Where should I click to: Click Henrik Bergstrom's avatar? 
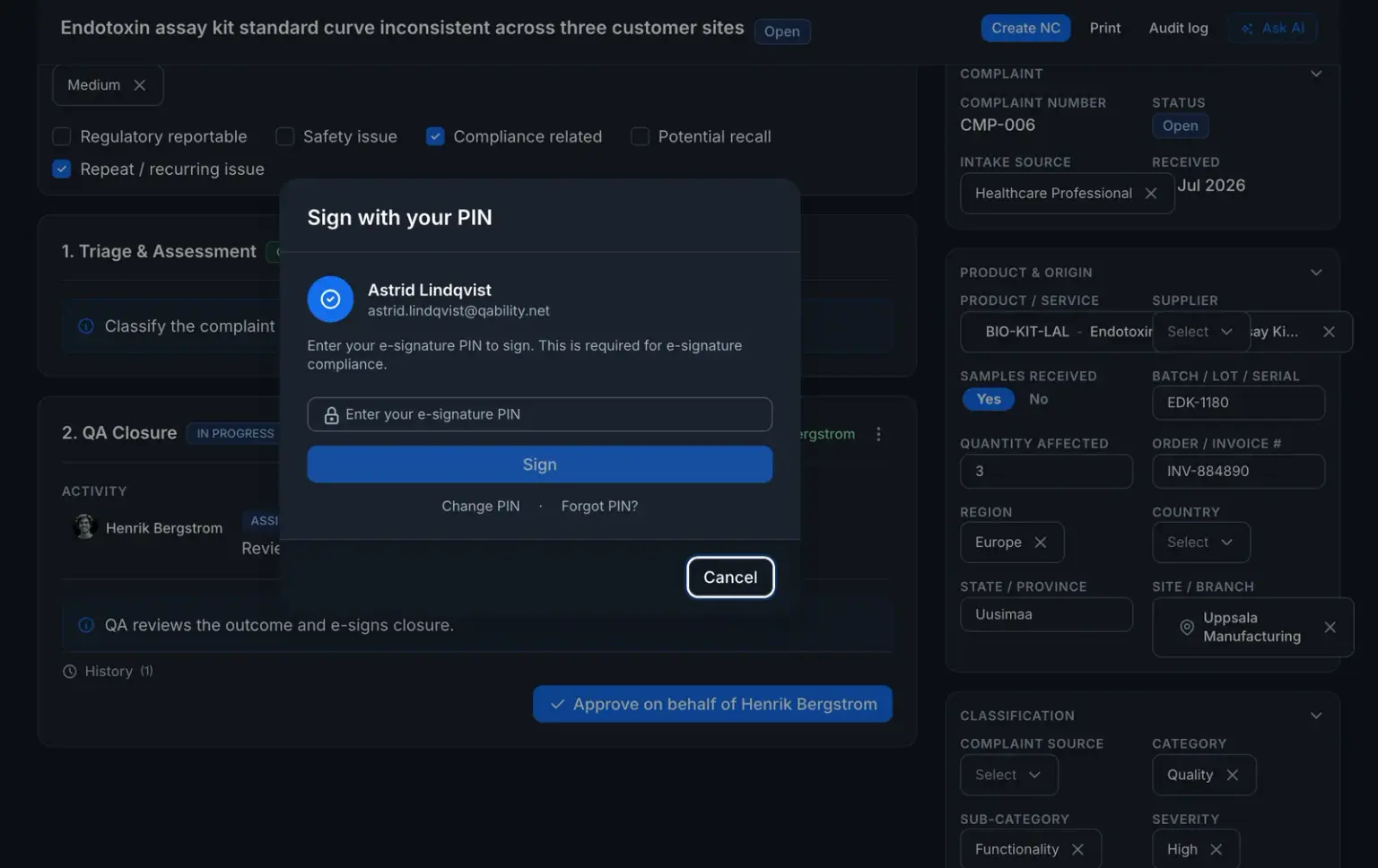pos(84,527)
